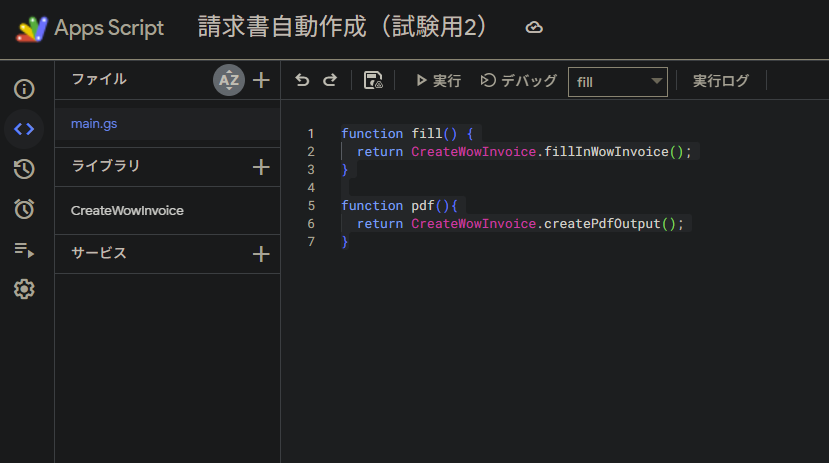The height and width of the screenshot is (463, 829).
Task: Rename project title 請求書自動作成（試験用2）
Action: (x=342, y=27)
